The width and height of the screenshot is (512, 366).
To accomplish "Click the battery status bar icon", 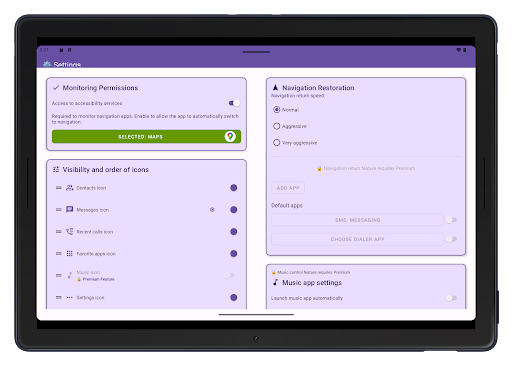I will (464, 50).
